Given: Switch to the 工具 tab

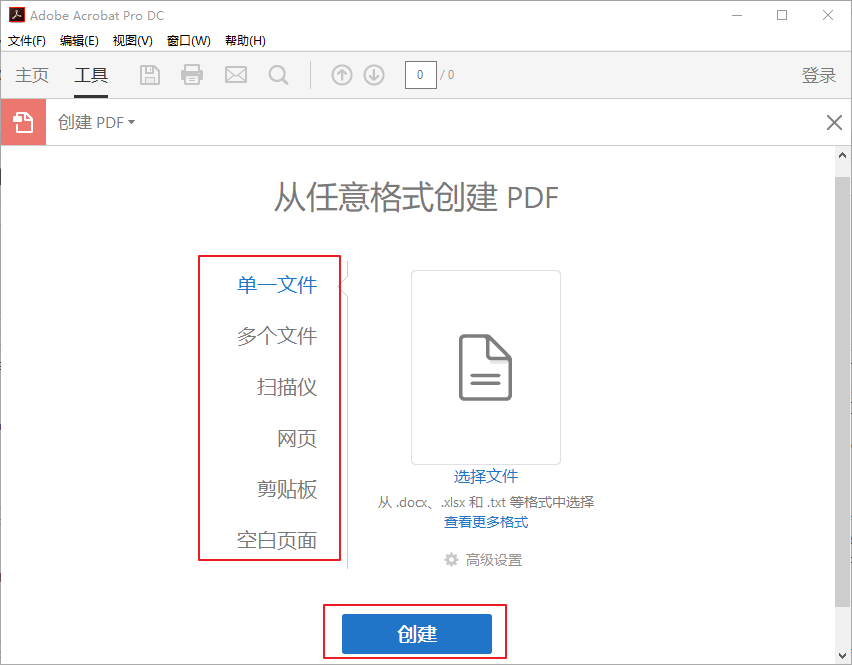Looking at the screenshot, I should click(91, 75).
